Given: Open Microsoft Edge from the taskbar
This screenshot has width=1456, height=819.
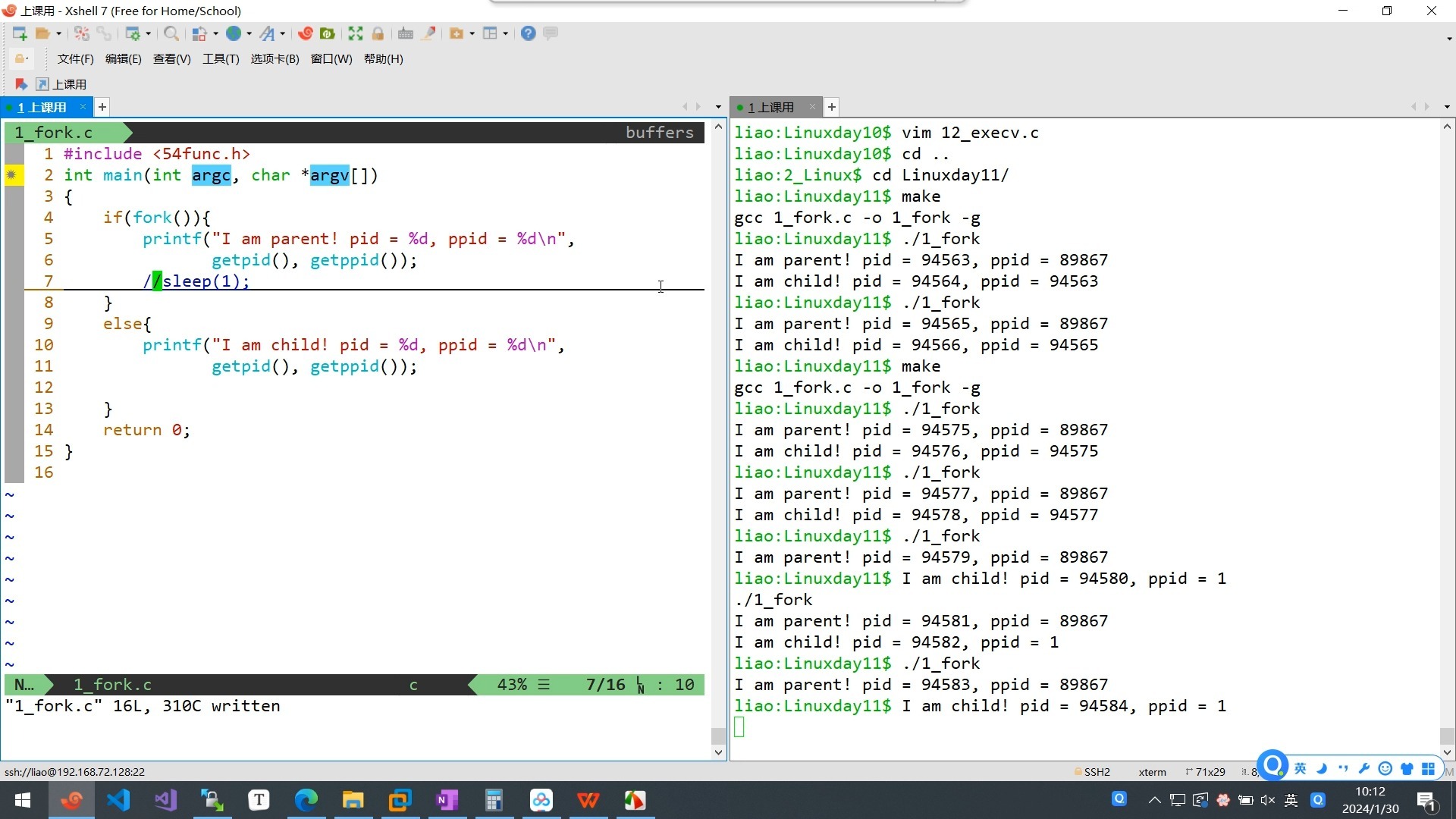Looking at the screenshot, I should [x=306, y=800].
